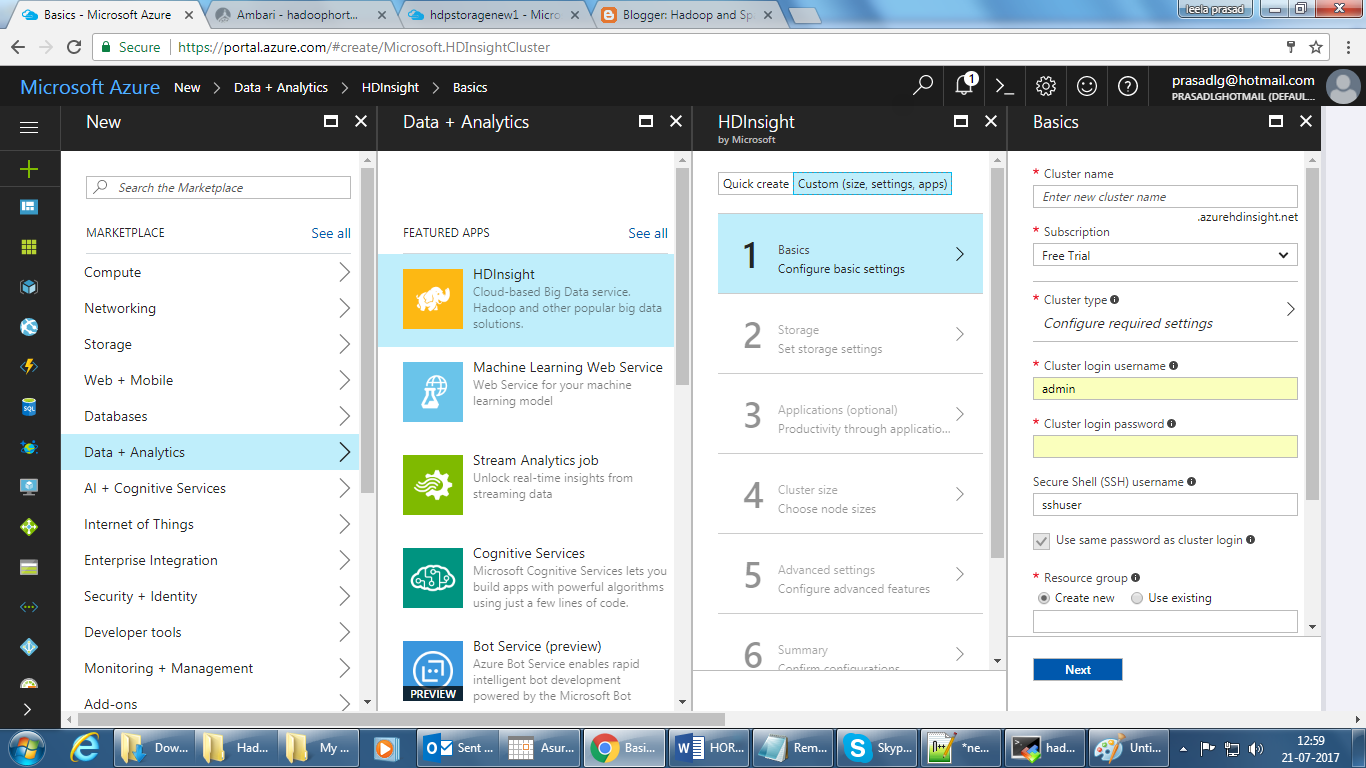Open the feedback smiley icon
Viewport: 1366px width, 768px height.
[1087, 86]
